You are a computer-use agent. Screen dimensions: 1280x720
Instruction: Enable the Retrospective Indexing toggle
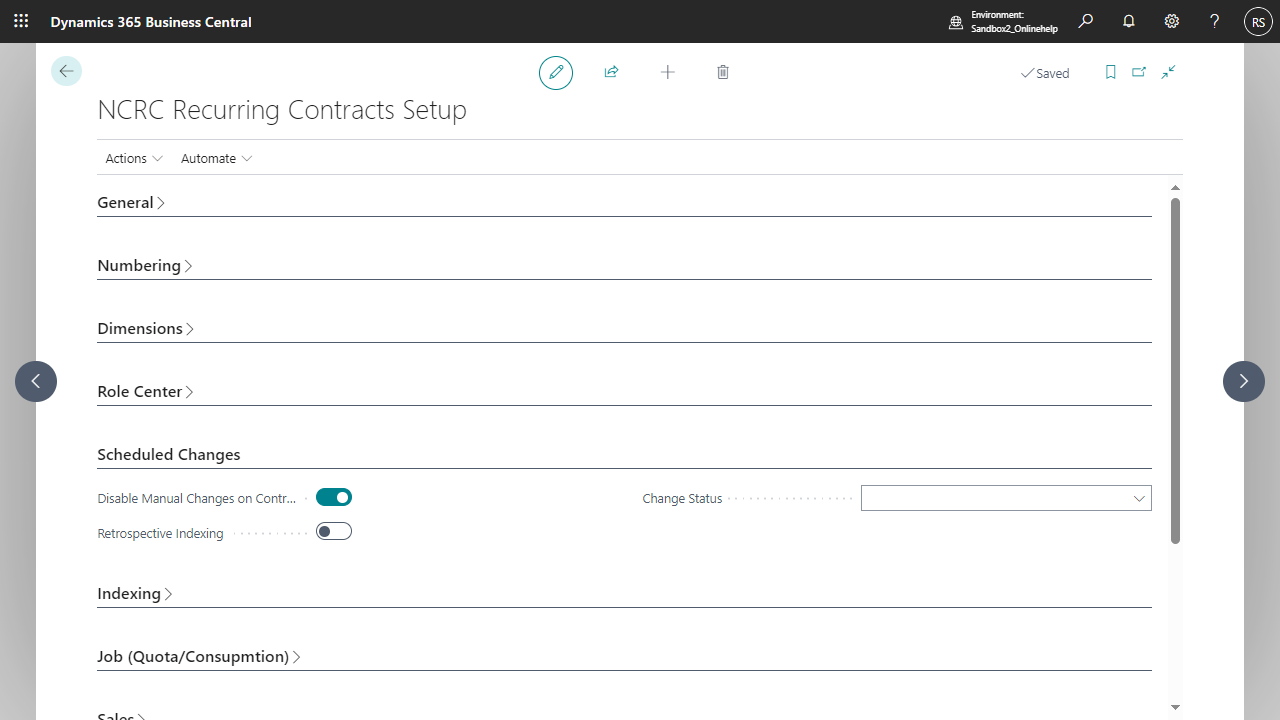click(334, 531)
